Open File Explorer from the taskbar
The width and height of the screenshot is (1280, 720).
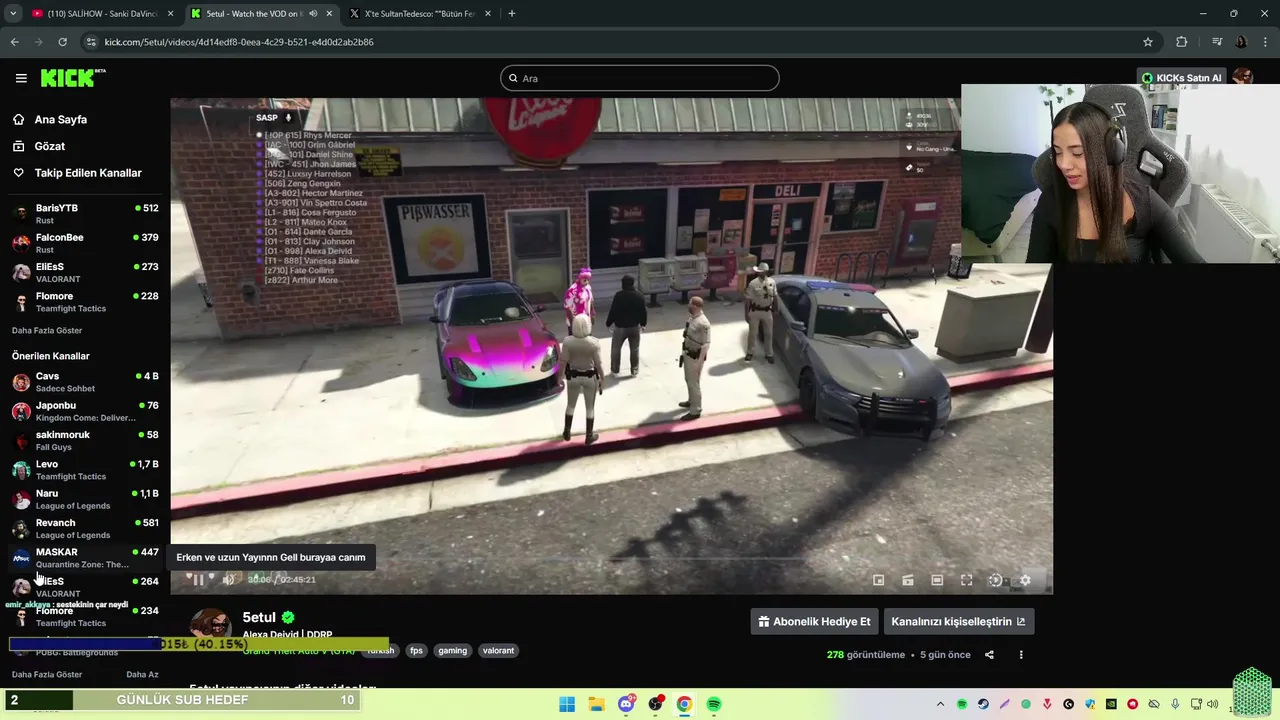pyautogui.click(x=596, y=704)
